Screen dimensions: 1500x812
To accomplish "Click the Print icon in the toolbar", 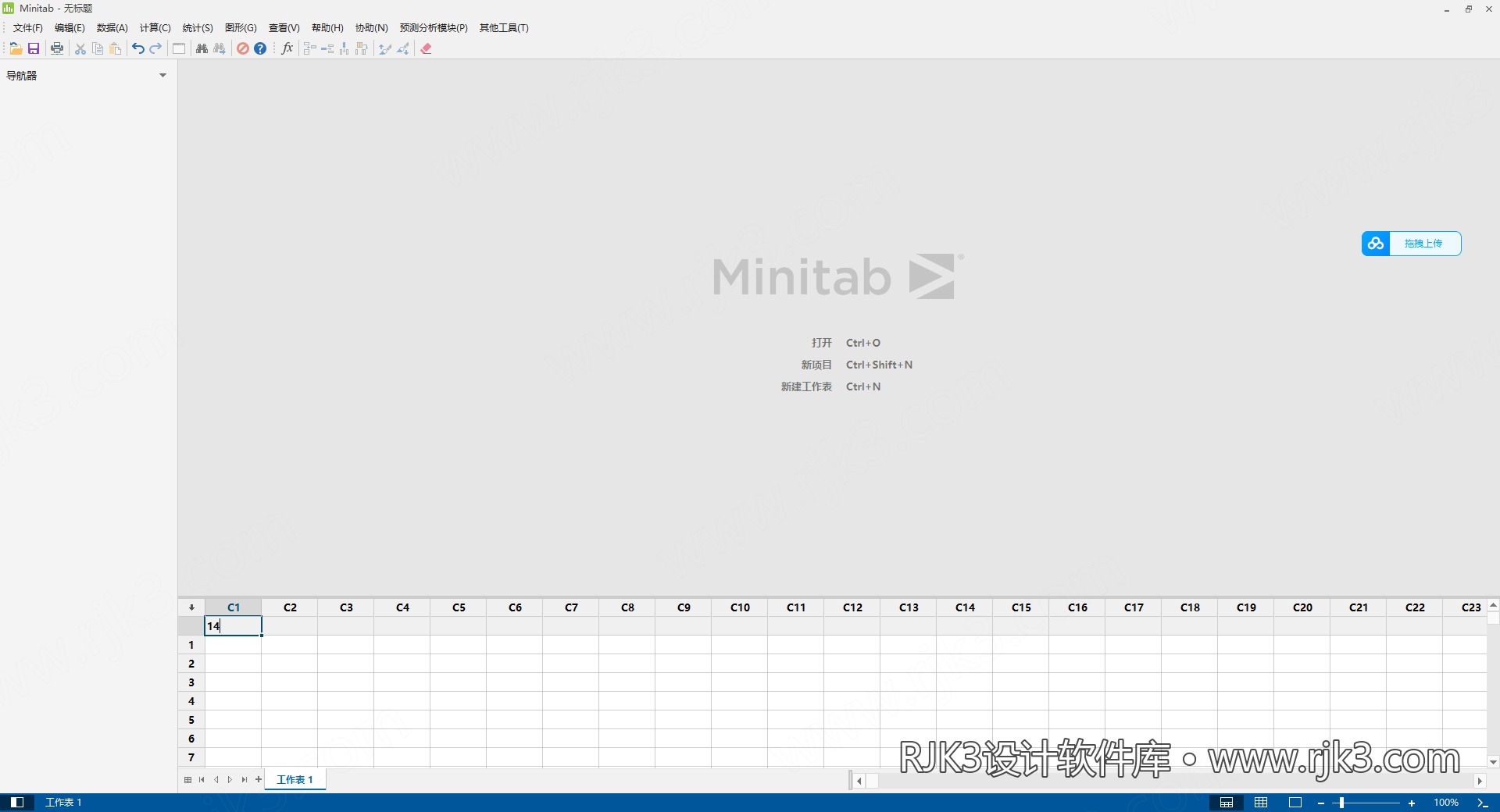I will point(57,48).
